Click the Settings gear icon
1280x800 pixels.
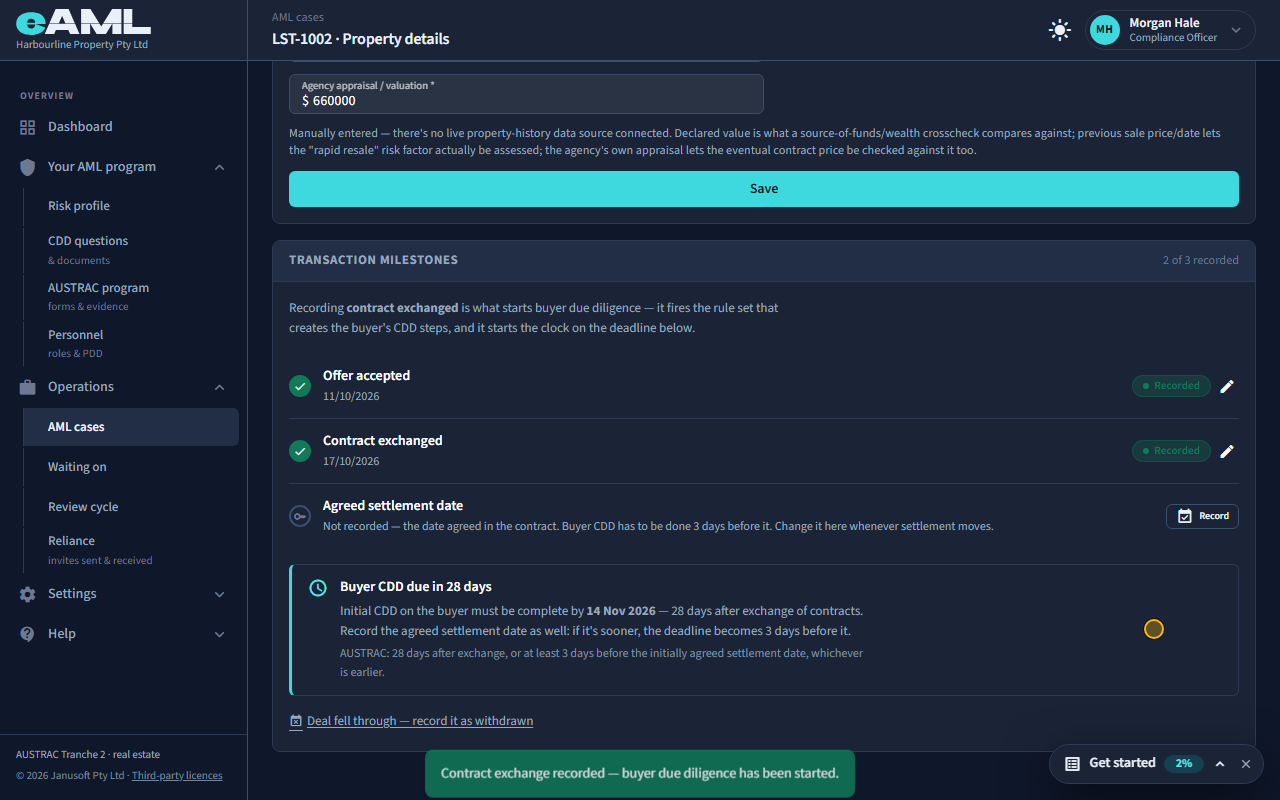[28, 594]
